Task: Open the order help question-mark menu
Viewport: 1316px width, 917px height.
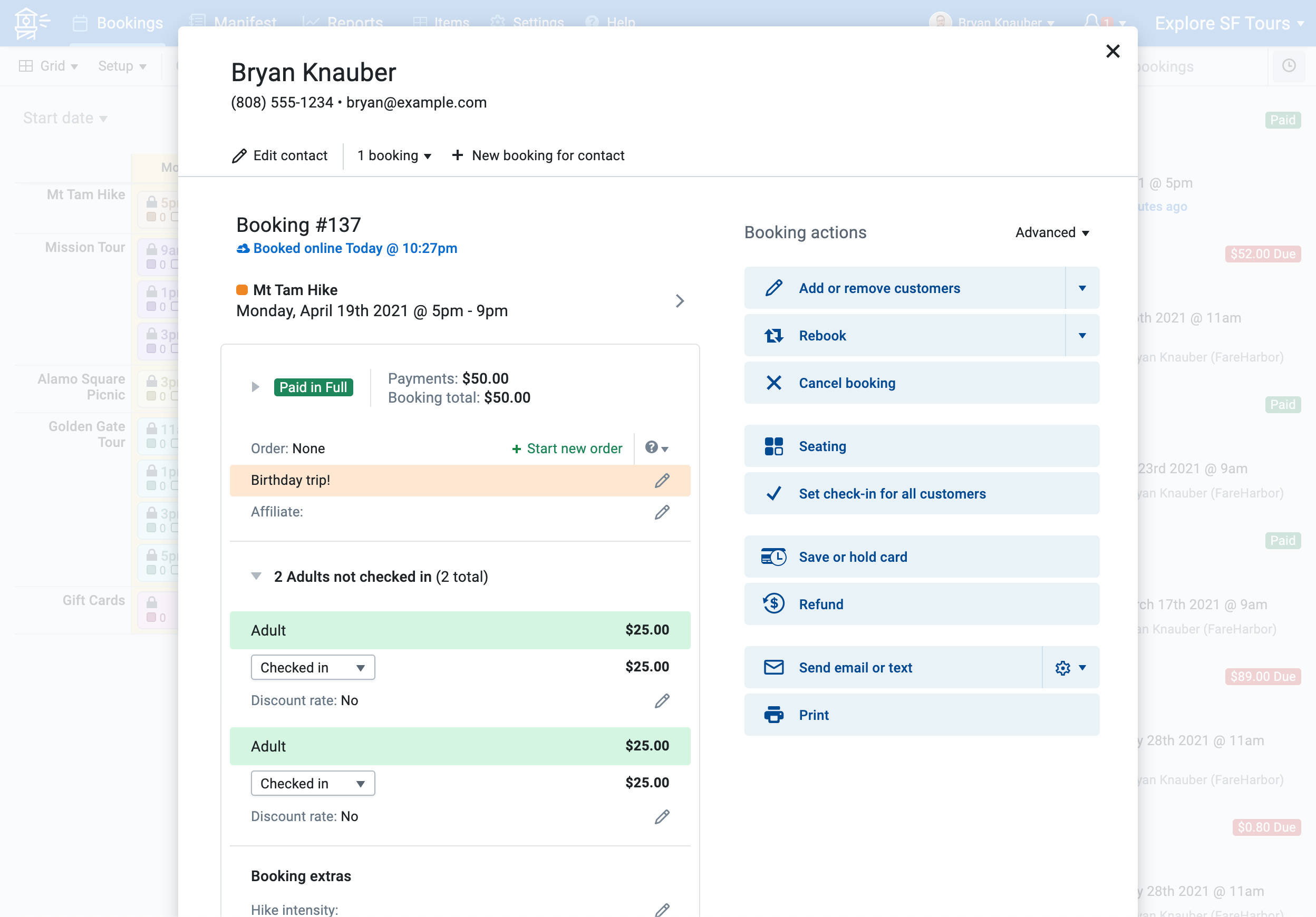Action: click(656, 448)
